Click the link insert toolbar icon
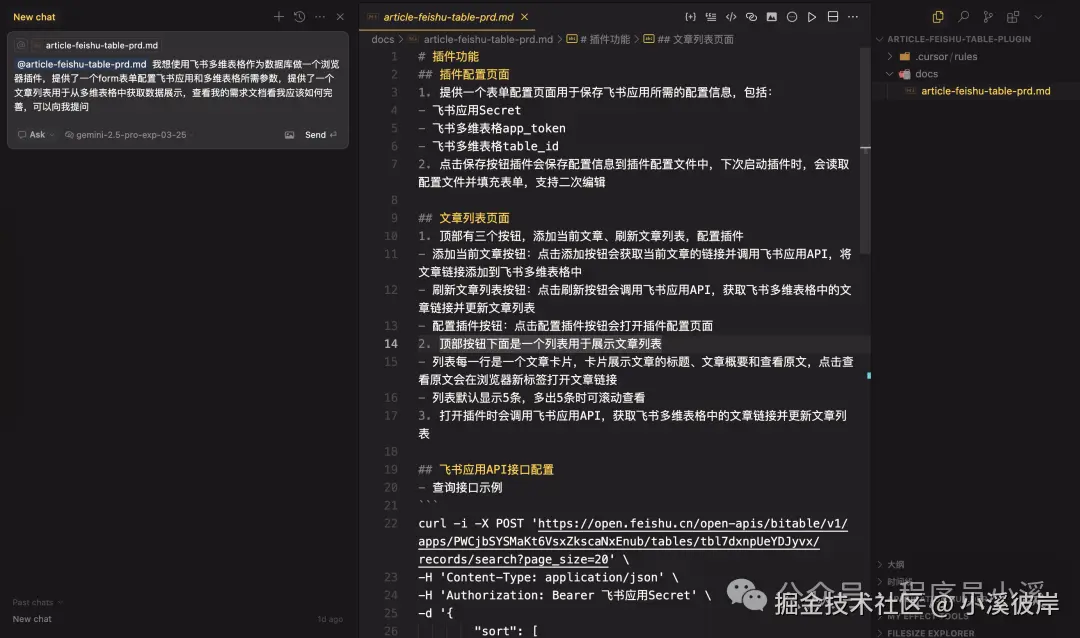Screen dimensions: 1080x638 751,17
